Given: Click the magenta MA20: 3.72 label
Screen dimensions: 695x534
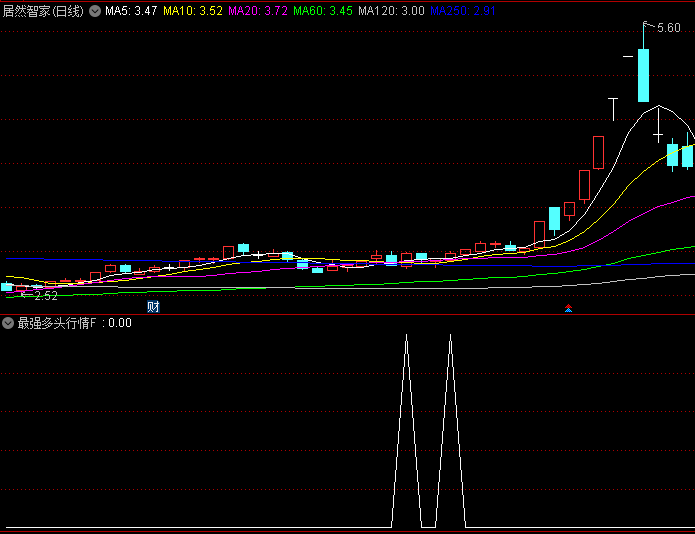Looking at the screenshot, I should tap(258, 11).
